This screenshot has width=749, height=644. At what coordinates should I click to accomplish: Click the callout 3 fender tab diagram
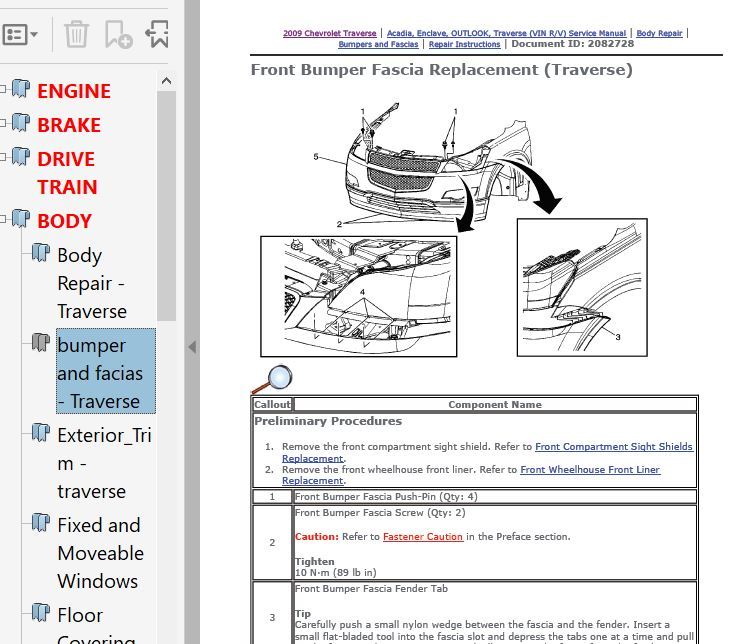582,288
